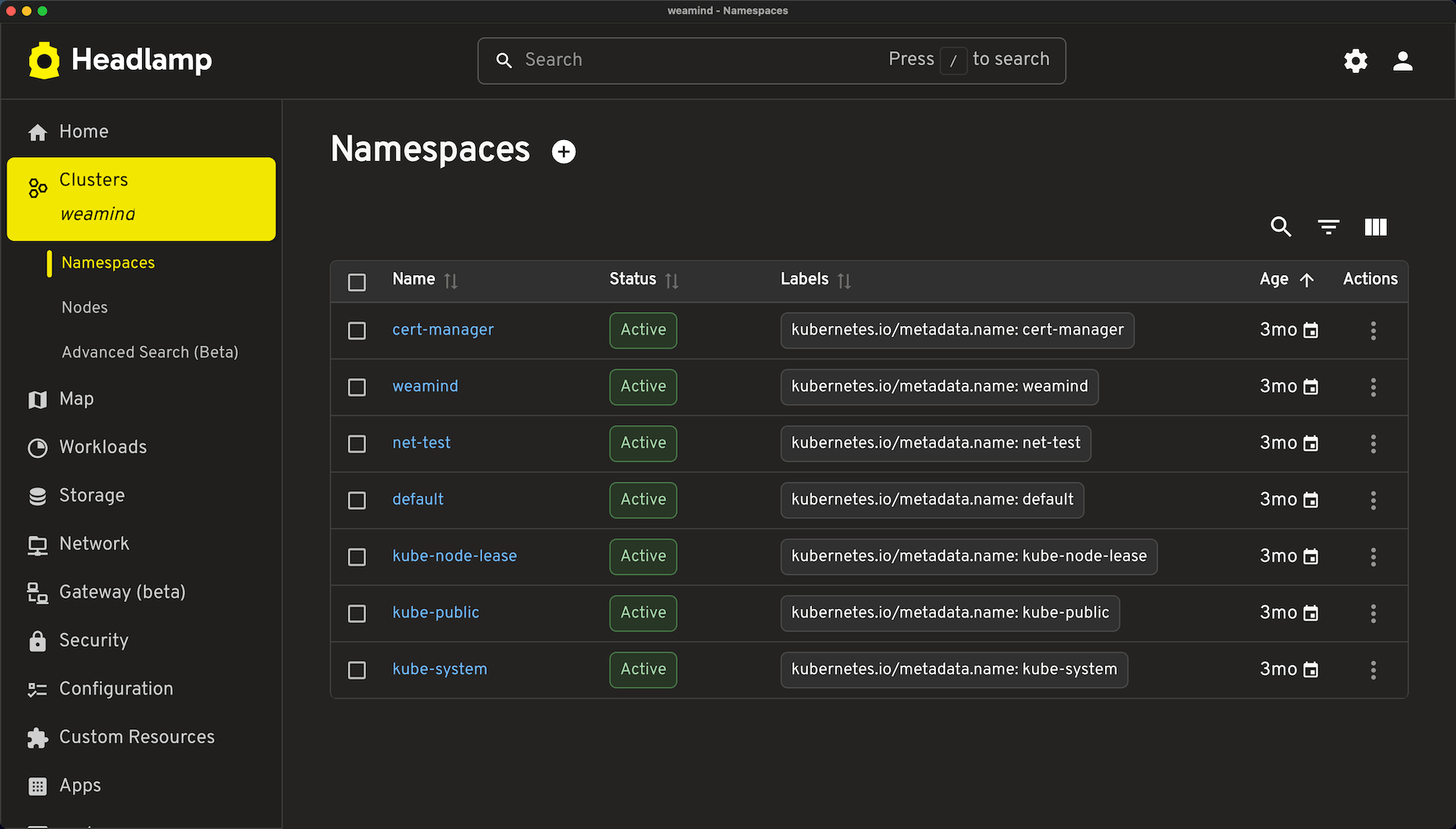Open the show/hide columns icon

(1375, 227)
